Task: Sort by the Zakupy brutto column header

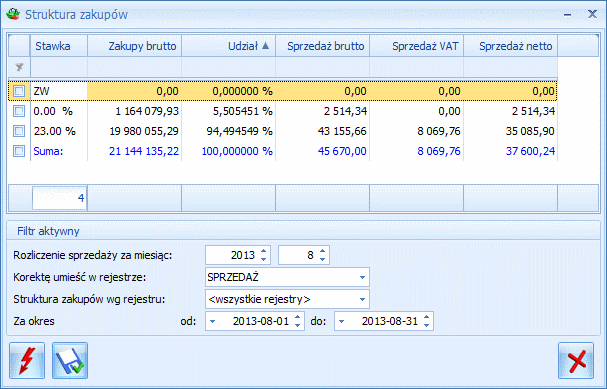Action: (135, 46)
